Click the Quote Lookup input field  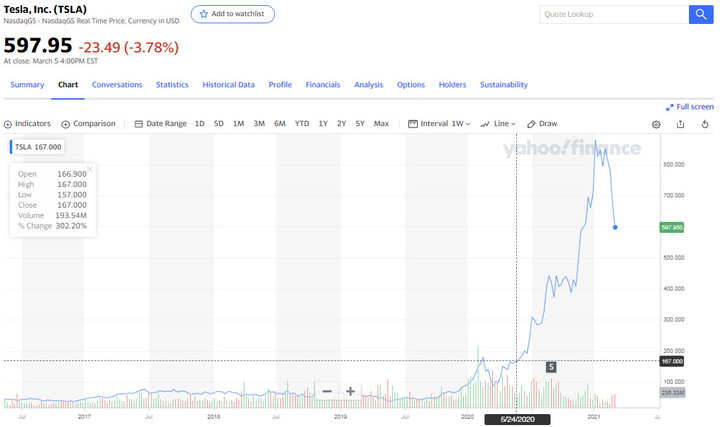(x=614, y=14)
